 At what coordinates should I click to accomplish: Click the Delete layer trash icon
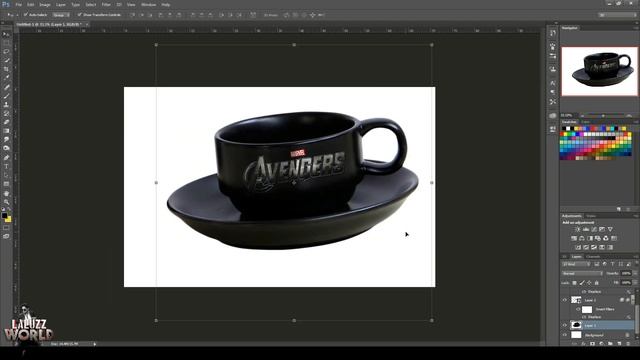pyautogui.click(x=628, y=344)
